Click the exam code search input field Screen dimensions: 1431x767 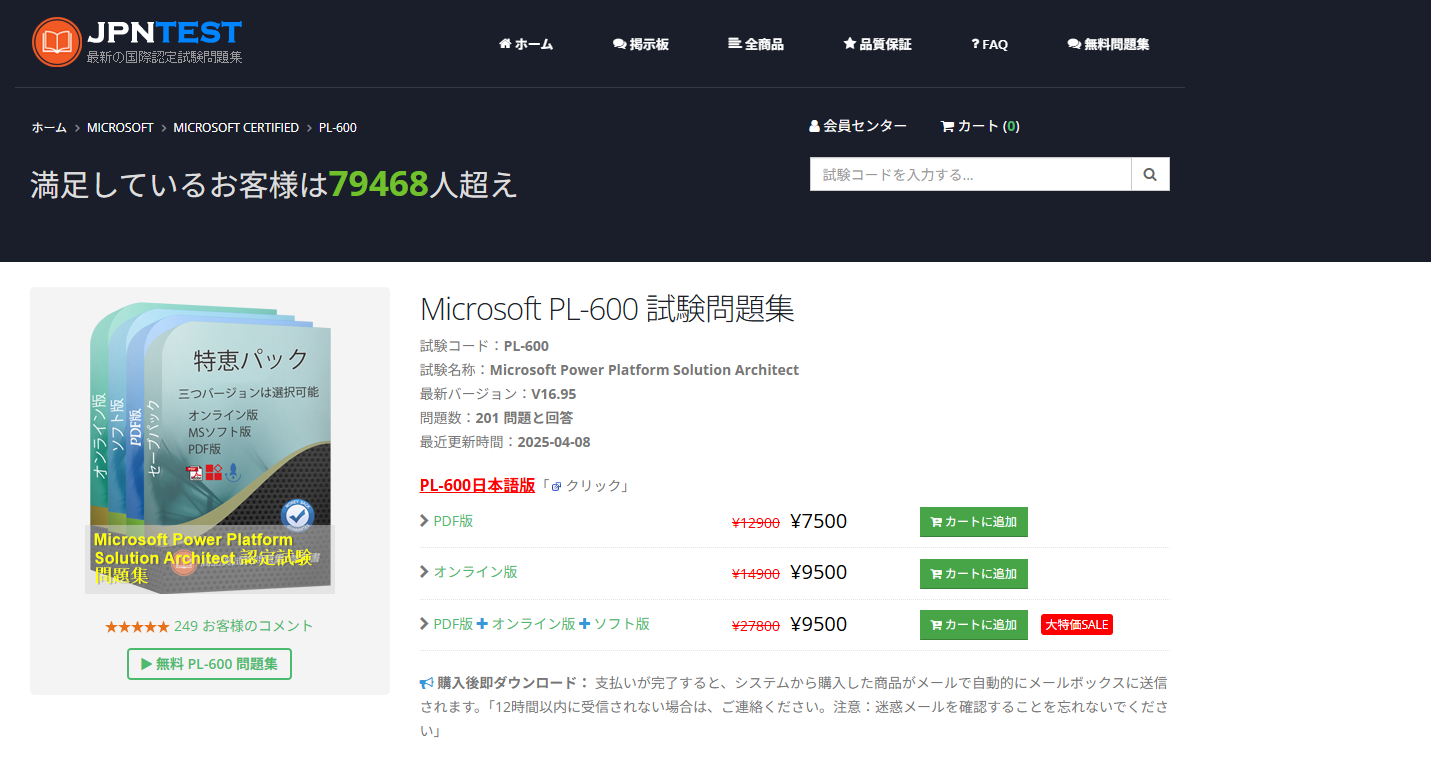[x=970, y=174]
